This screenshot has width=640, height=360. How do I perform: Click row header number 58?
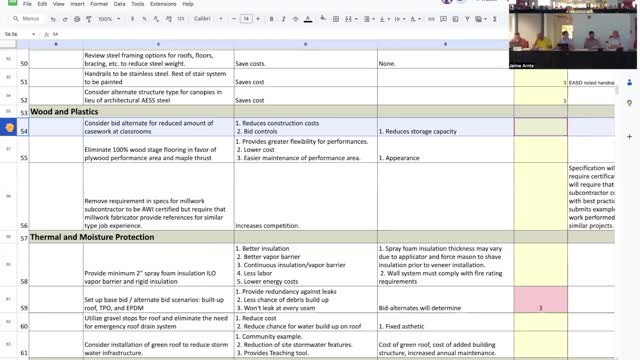24,281
